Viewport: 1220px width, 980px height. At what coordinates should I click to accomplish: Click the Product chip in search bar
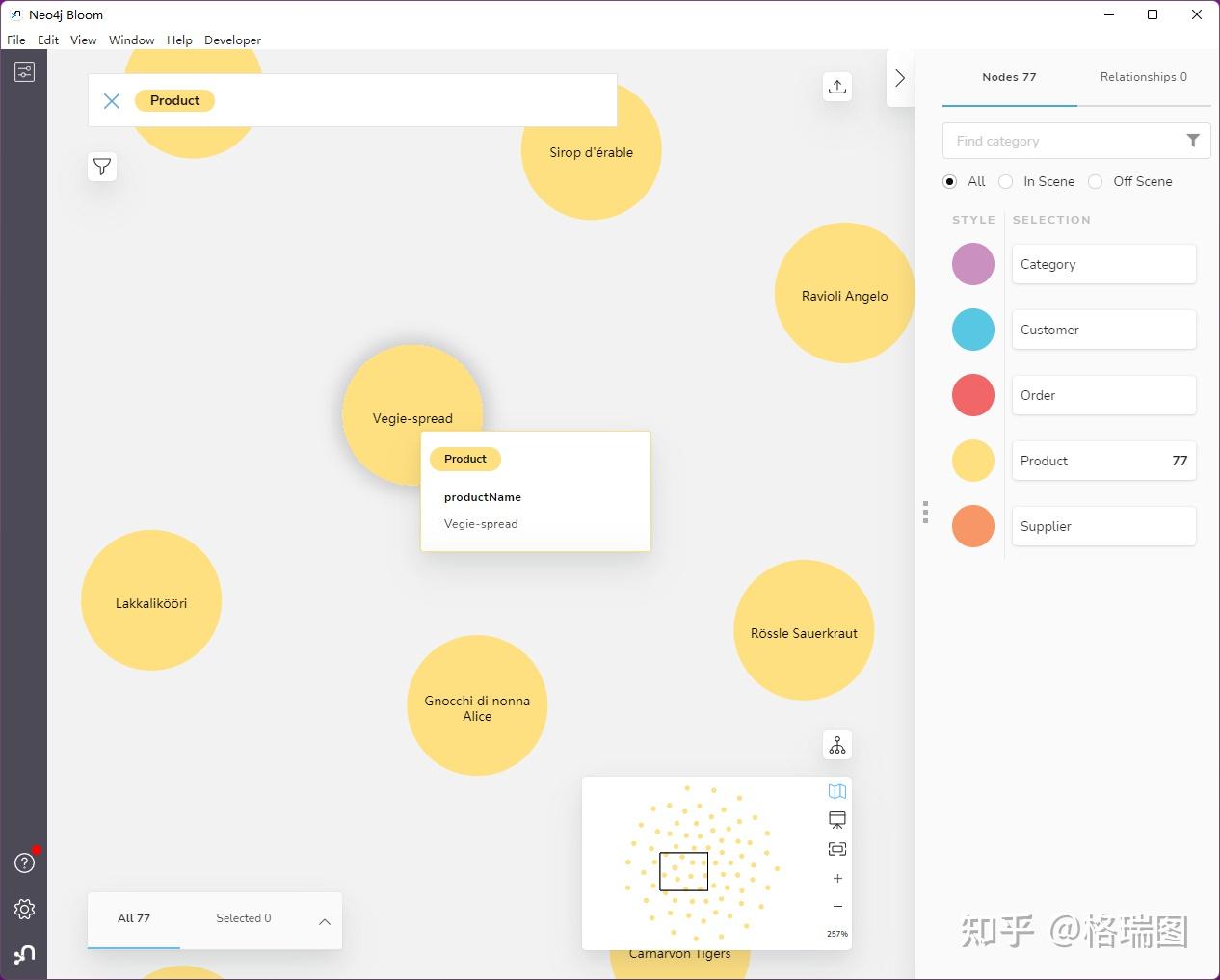(x=174, y=100)
